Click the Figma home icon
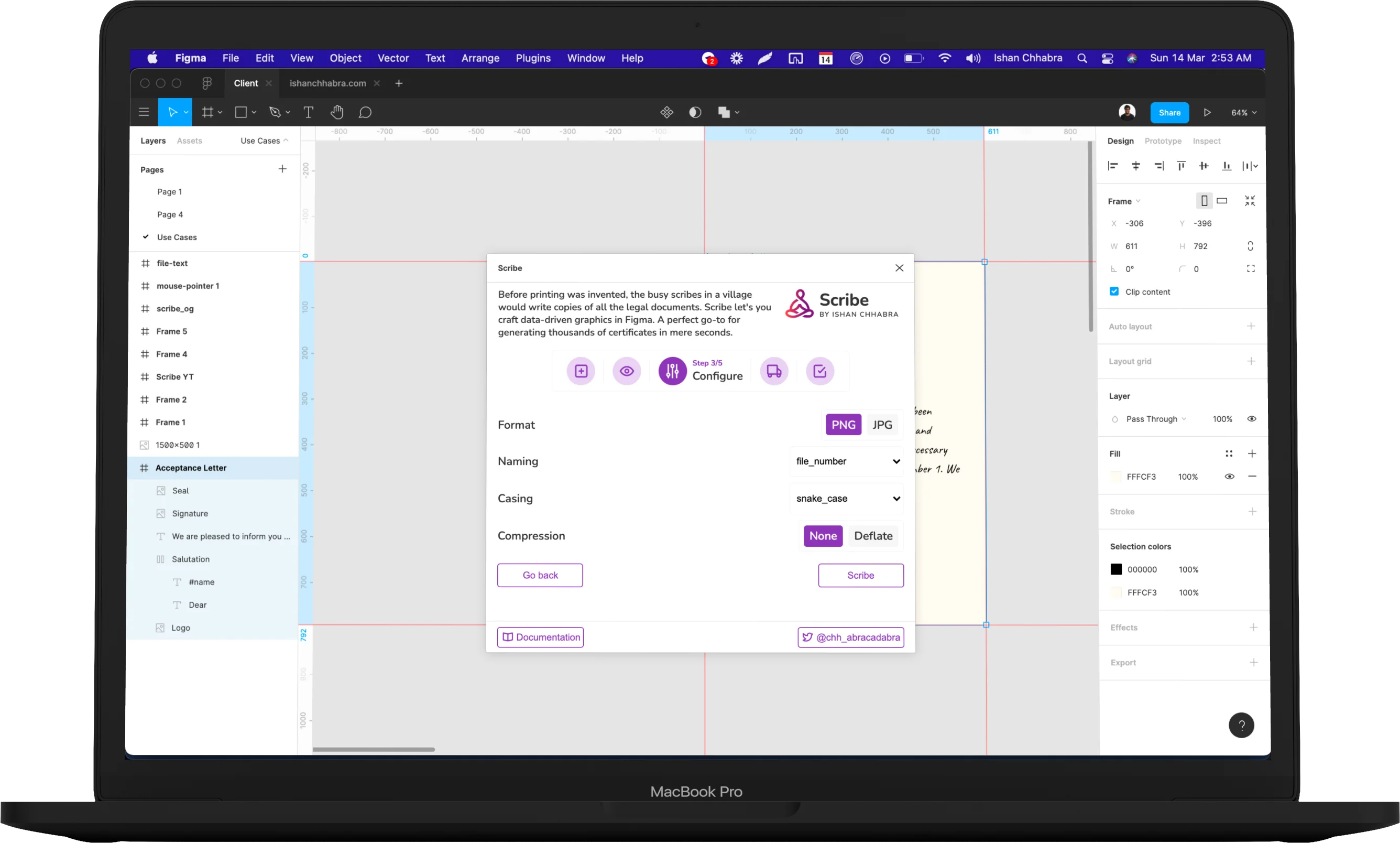1400x843 pixels. coord(206,83)
